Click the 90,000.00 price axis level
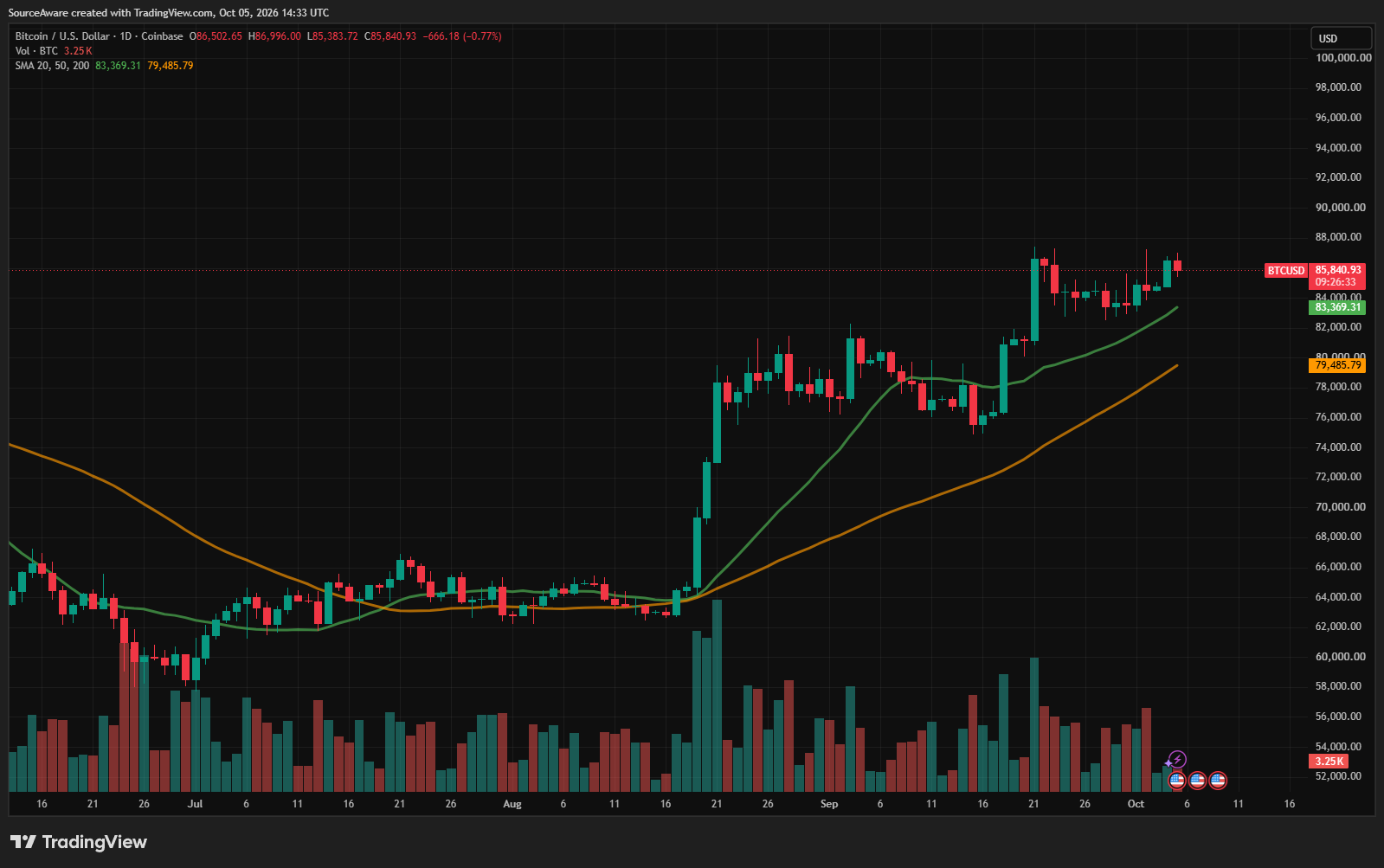The height and width of the screenshot is (868, 1384). [1341, 208]
